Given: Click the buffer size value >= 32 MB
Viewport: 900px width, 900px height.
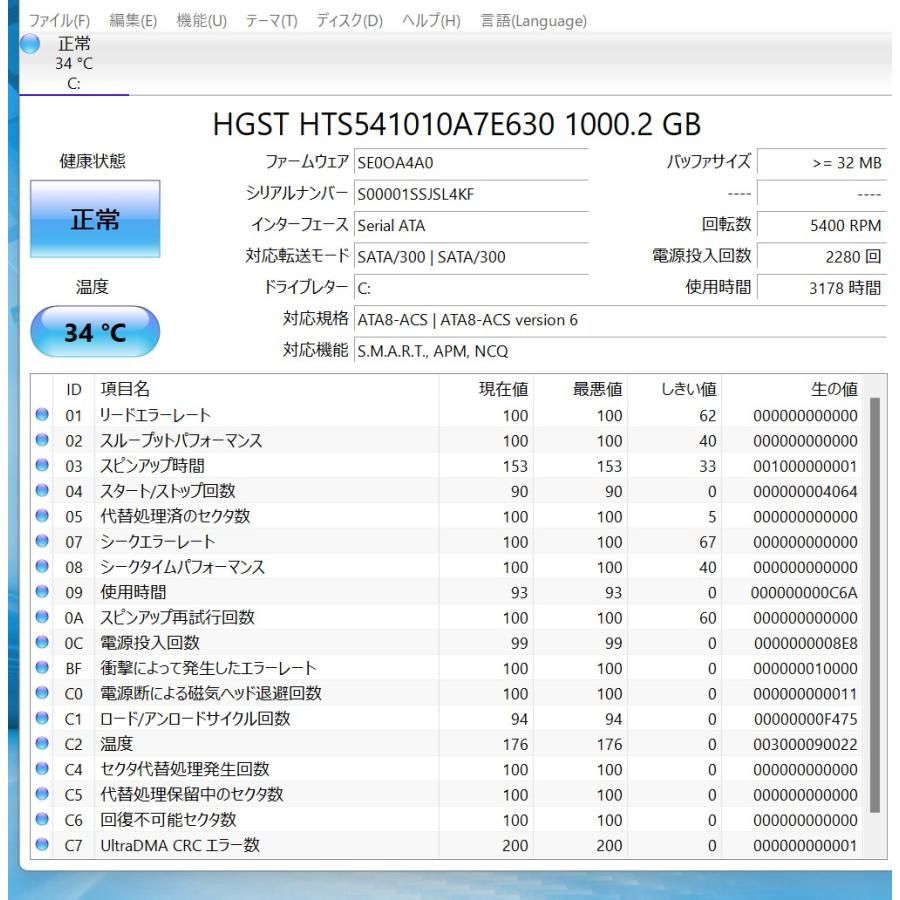Looking at the screenshot, I should (822, 162).
